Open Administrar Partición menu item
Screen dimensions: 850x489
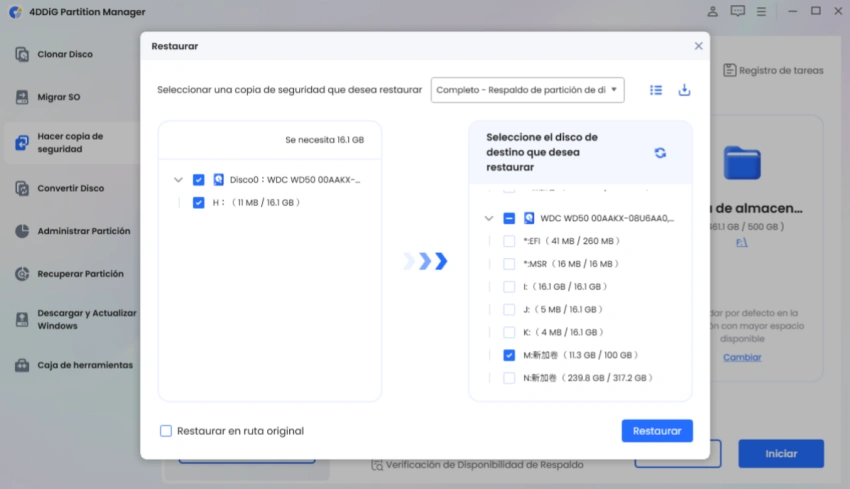83,231
